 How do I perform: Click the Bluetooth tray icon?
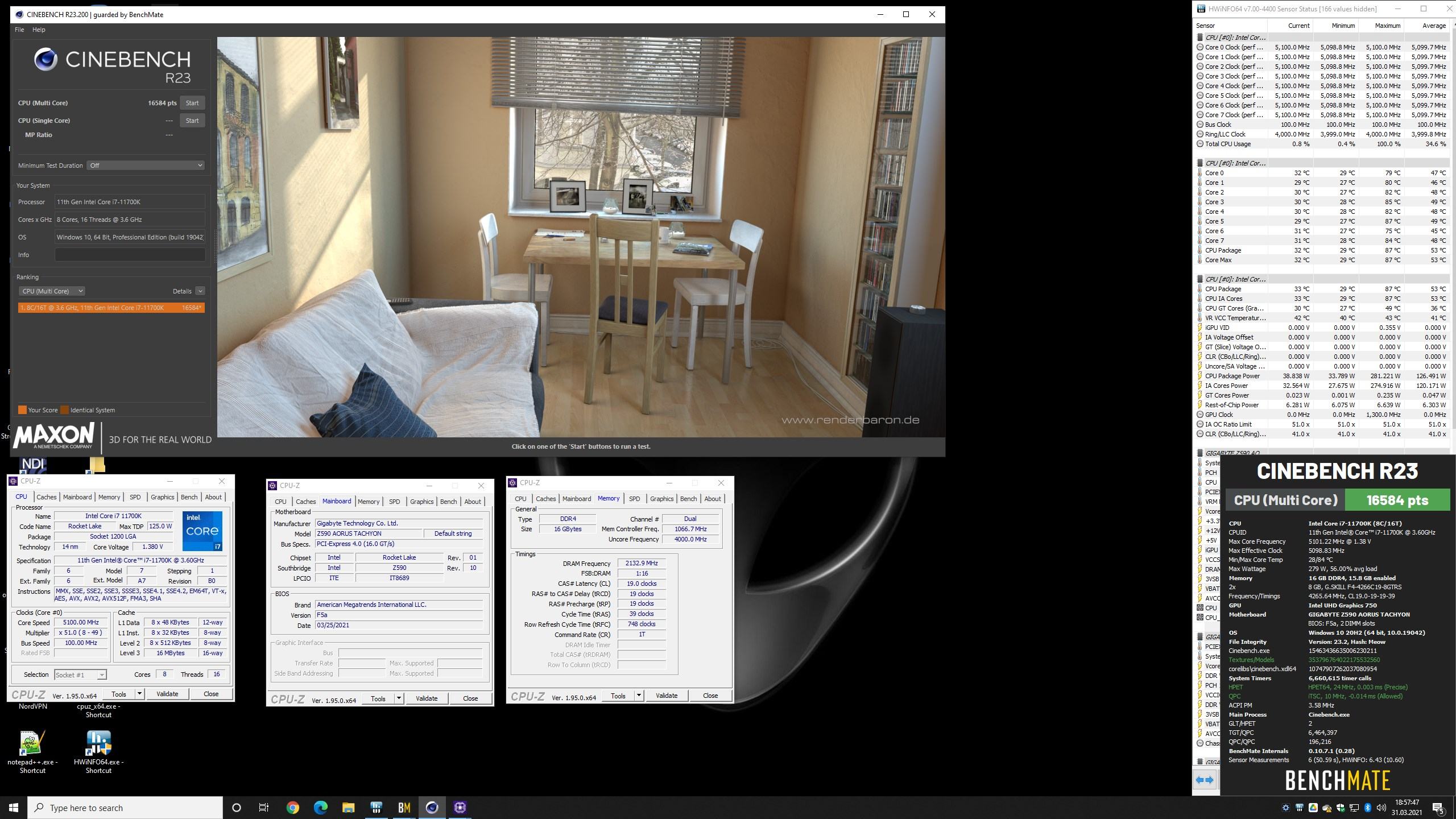1367,808
